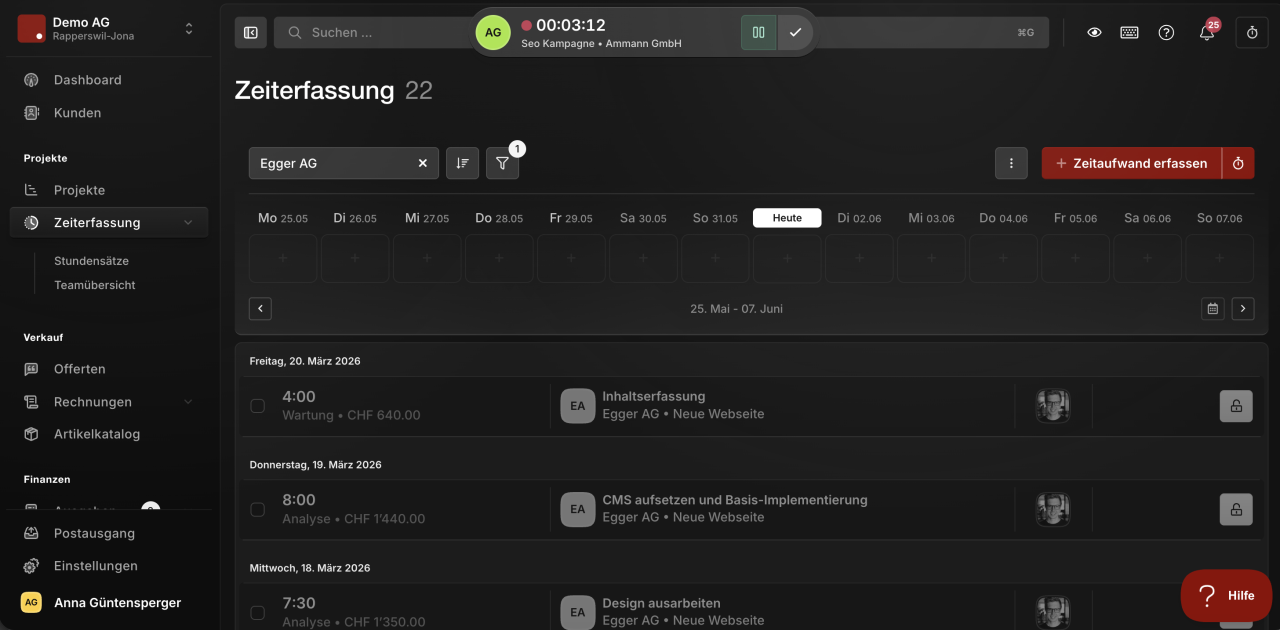Open the calendar date picker icon

click(x=1213, y=309)
